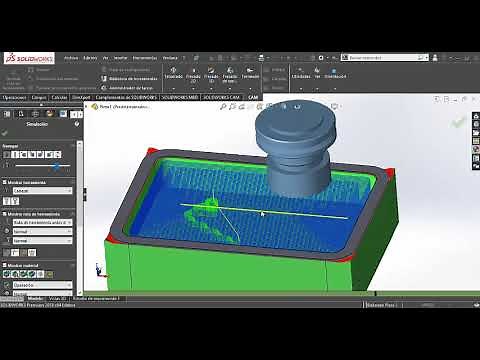Switch to the SOLIDWORKS CAM tab

(222, 97)
